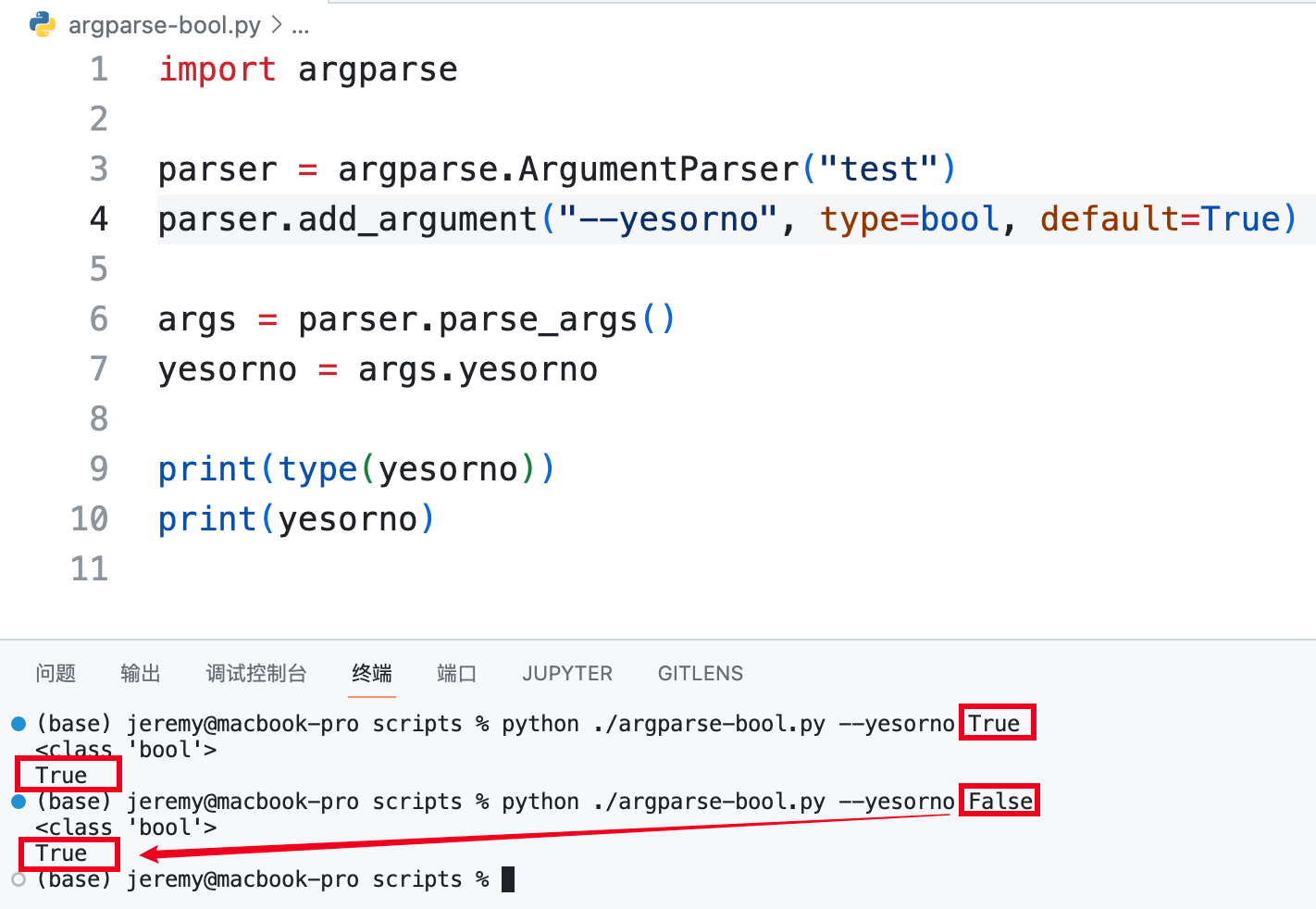Image resolution: width=1316 pixels, height=909 pixels.
Task: Switch to the 问题 panel tab
Action: 56,673
